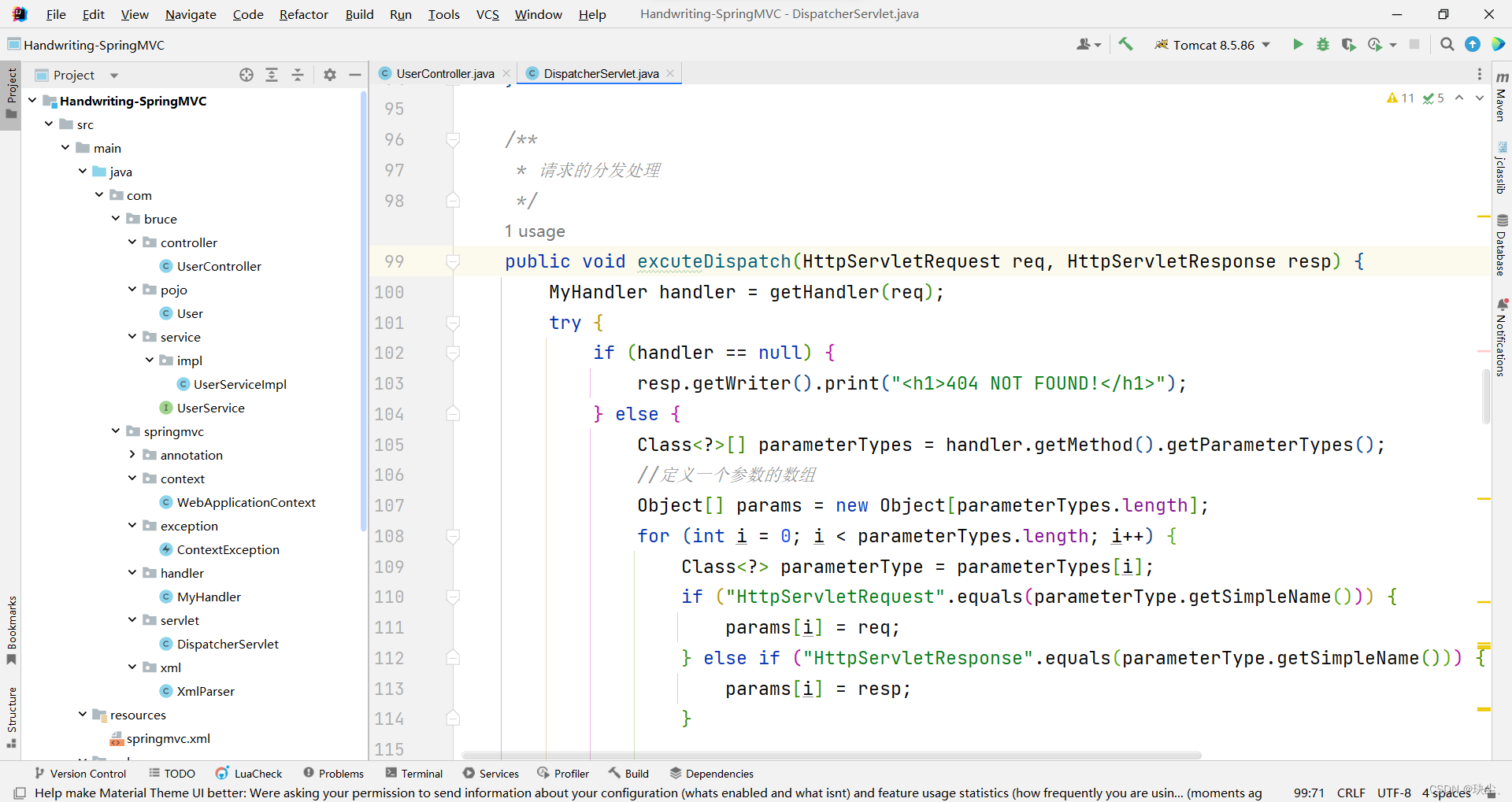1512x802 pixels.
Task: Open the LuaCheck tool window
Action: (x=249, y=774)
